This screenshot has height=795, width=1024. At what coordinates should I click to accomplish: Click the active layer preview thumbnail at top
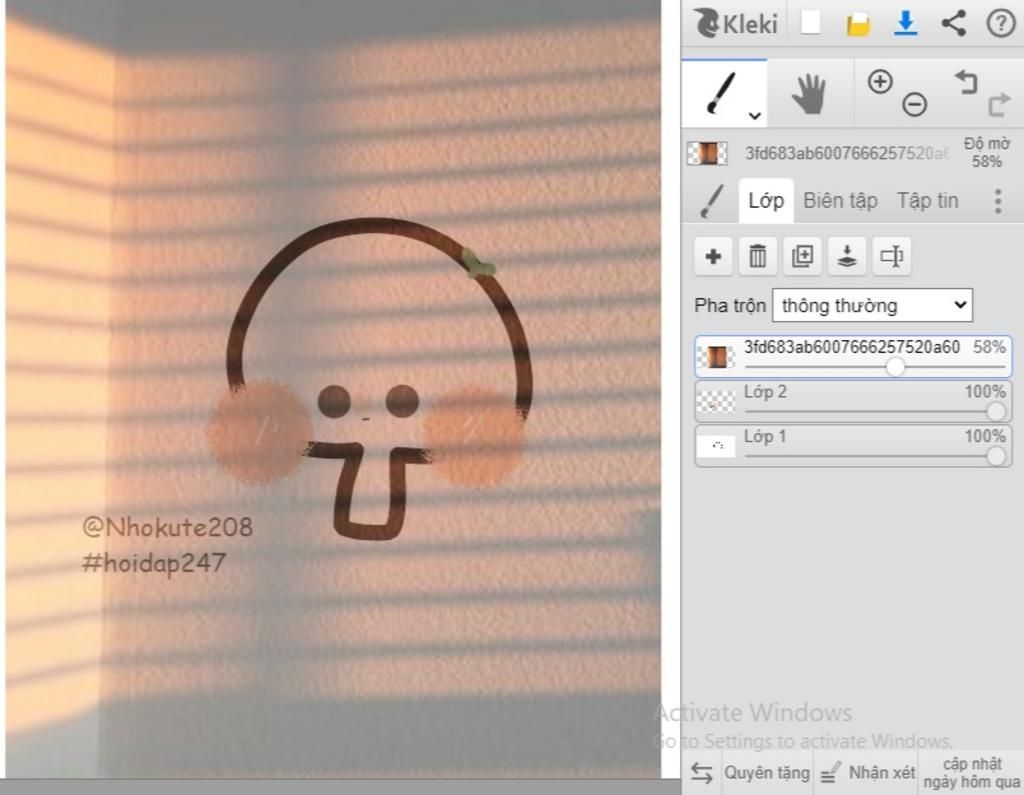707,153
